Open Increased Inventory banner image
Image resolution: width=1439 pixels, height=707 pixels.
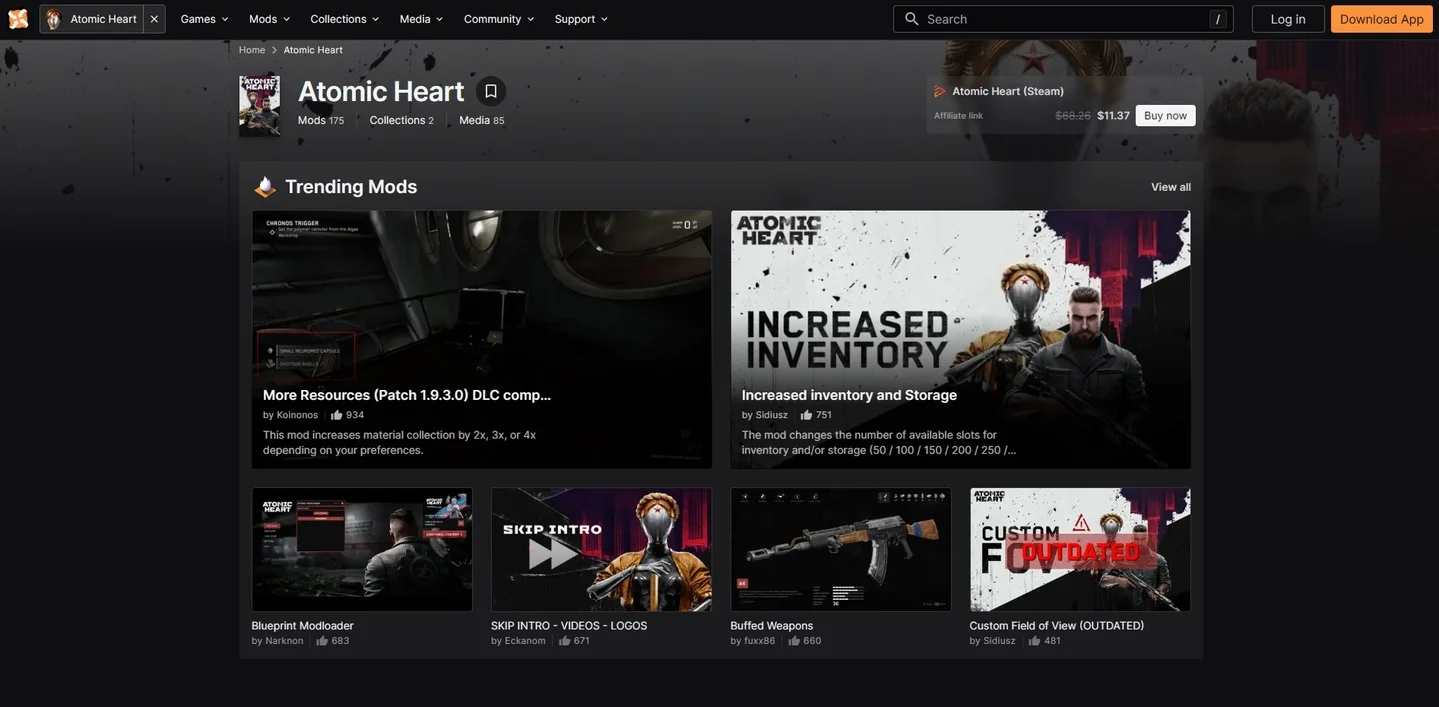(961, 339)
